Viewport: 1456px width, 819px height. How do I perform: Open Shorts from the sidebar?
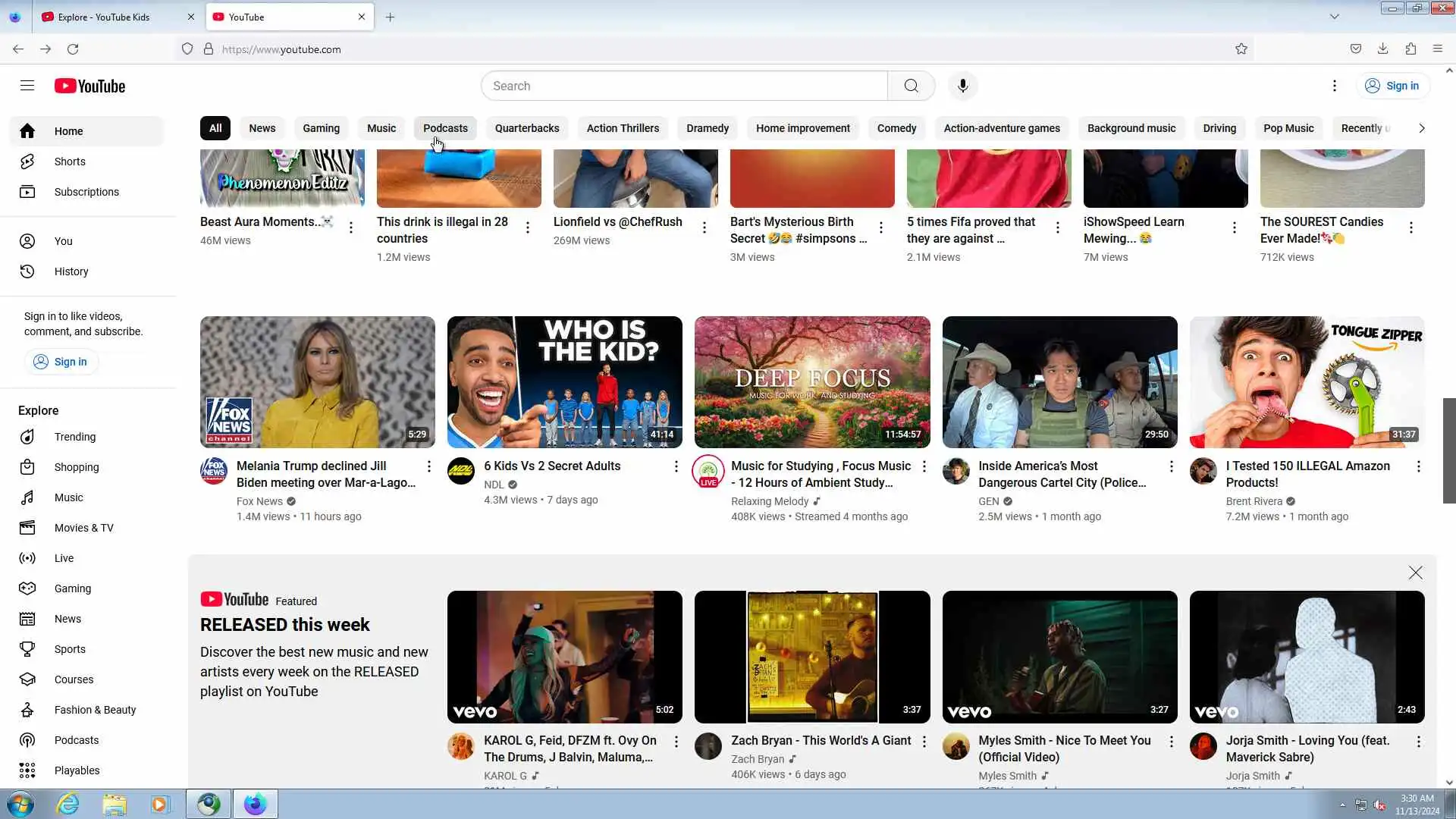[x=70, y=162]
